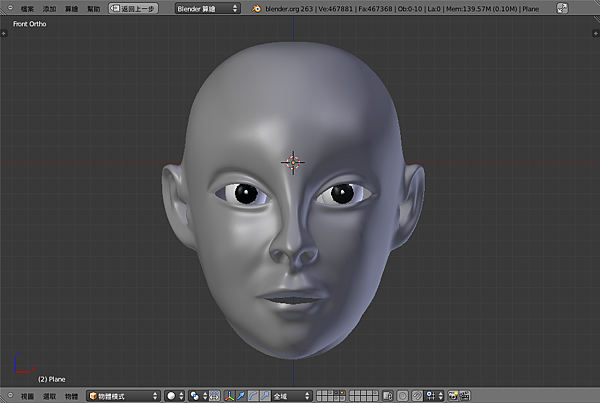The width and height of the screenshot is (600, 403).
Task: Click the 返回上一步 (back to previous) button
Action: point(133,8)
